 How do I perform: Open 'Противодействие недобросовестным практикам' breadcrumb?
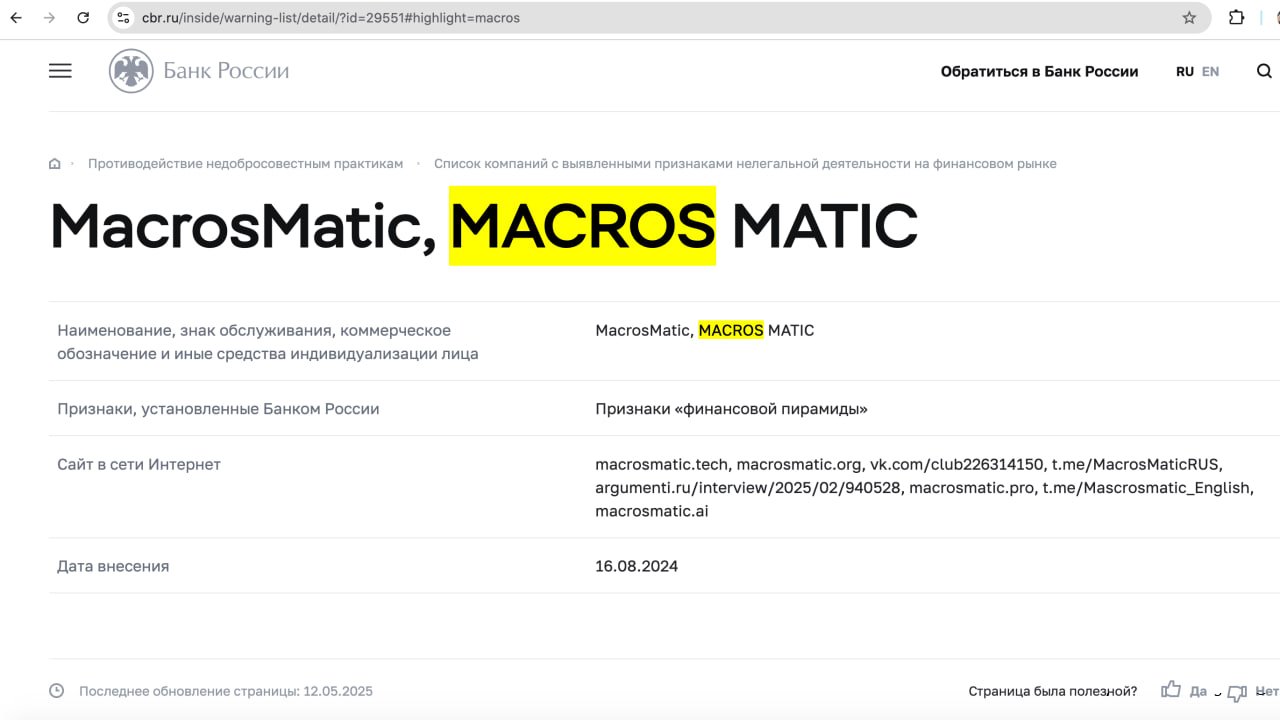click(245, 164)
